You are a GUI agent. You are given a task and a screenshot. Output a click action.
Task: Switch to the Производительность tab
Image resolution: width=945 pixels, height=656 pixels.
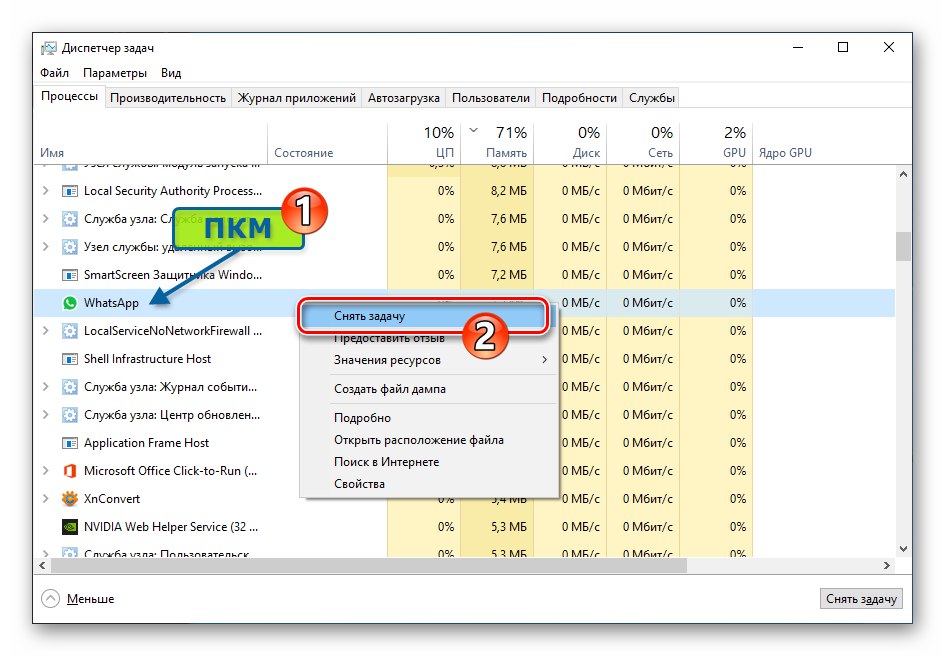click(x=168, y=98)
